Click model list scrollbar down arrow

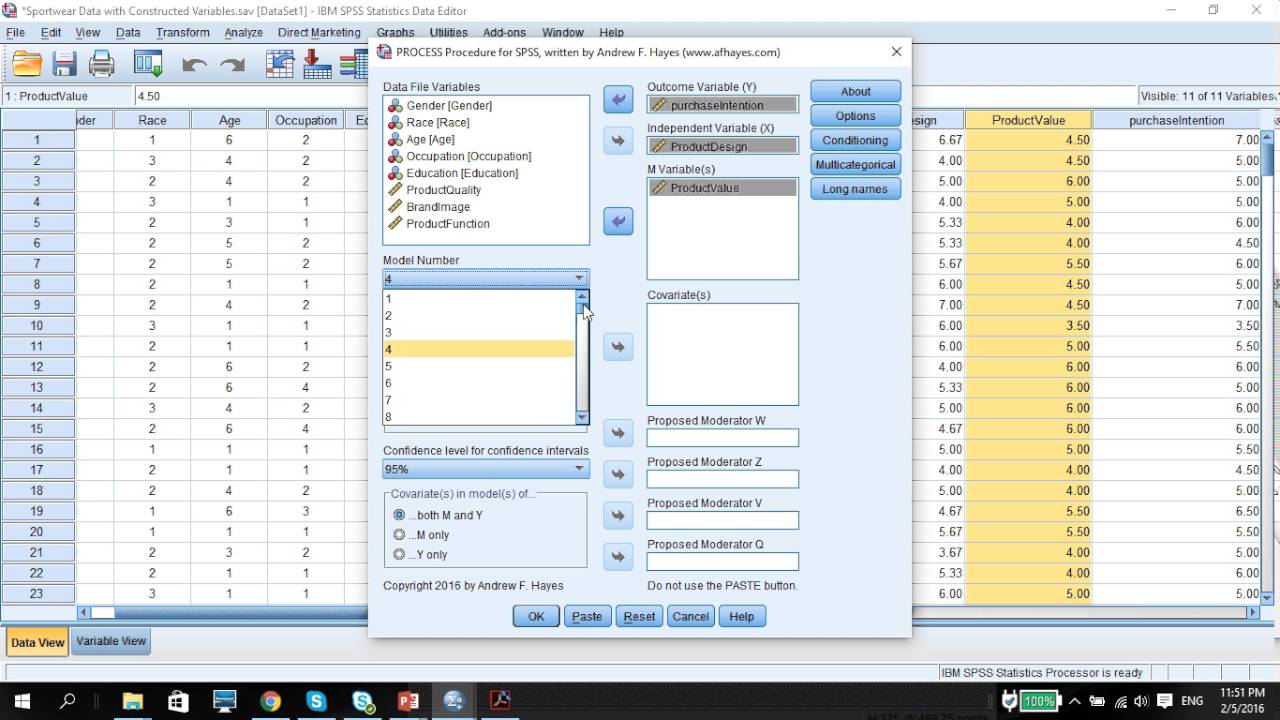tap(582, 418)
